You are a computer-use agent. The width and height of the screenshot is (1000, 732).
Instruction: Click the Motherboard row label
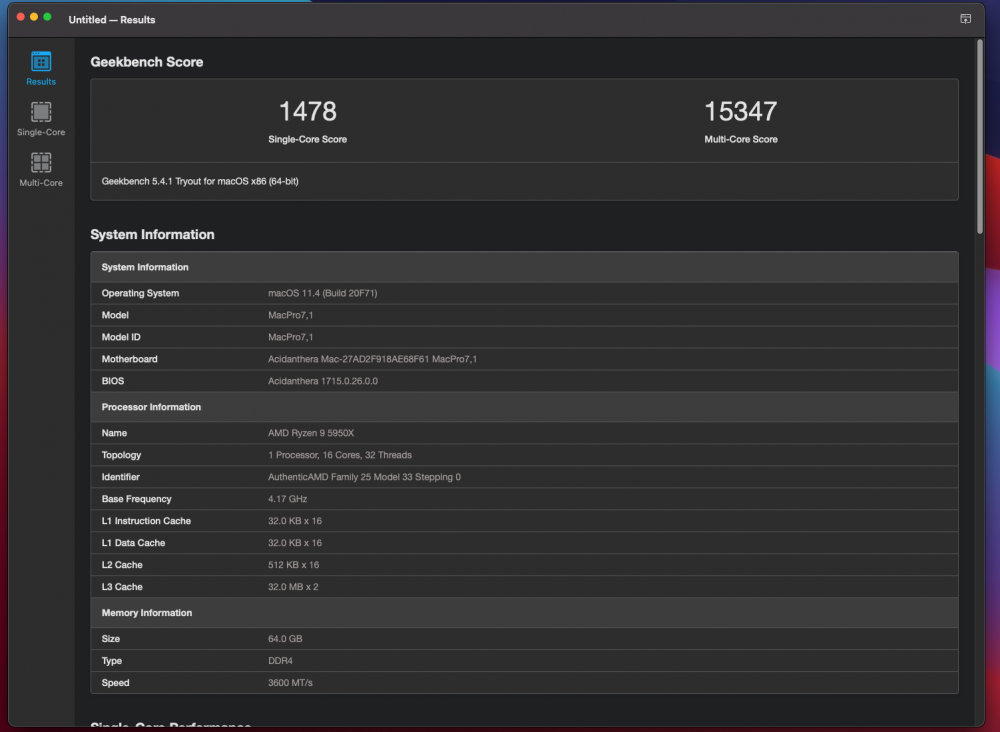click(x=129, y=359)
